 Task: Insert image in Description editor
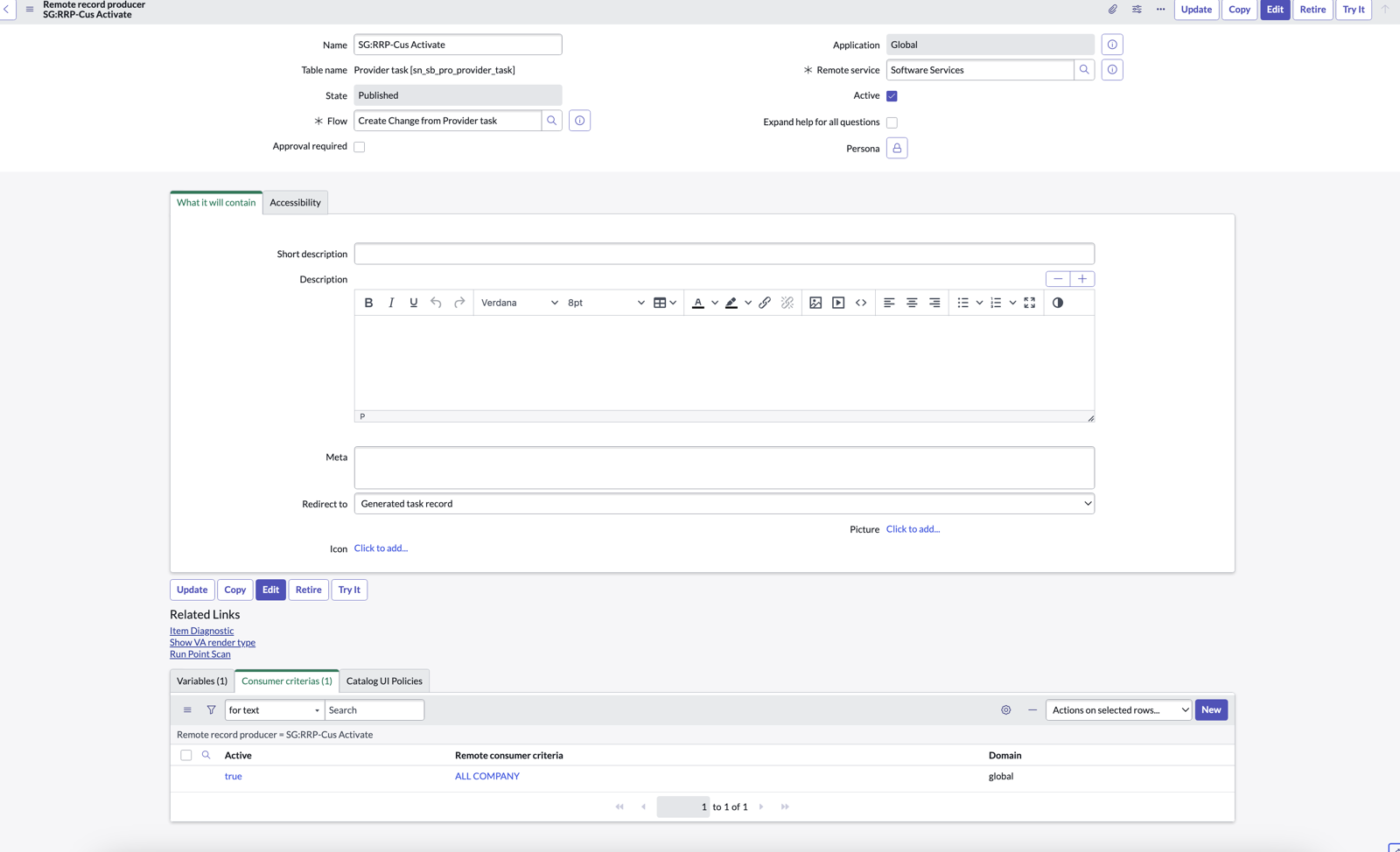point(815,303)
